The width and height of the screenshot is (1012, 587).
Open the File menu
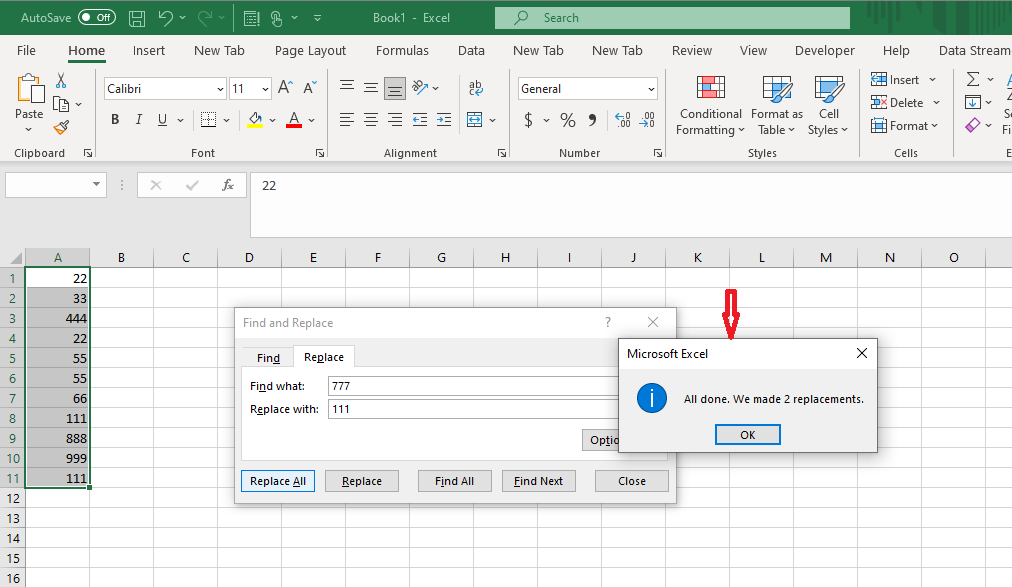(26, 50)
